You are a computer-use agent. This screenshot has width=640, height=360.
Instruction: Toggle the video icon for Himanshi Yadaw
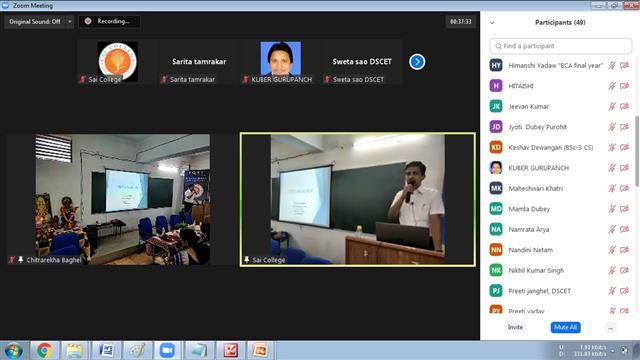(624, 65)
